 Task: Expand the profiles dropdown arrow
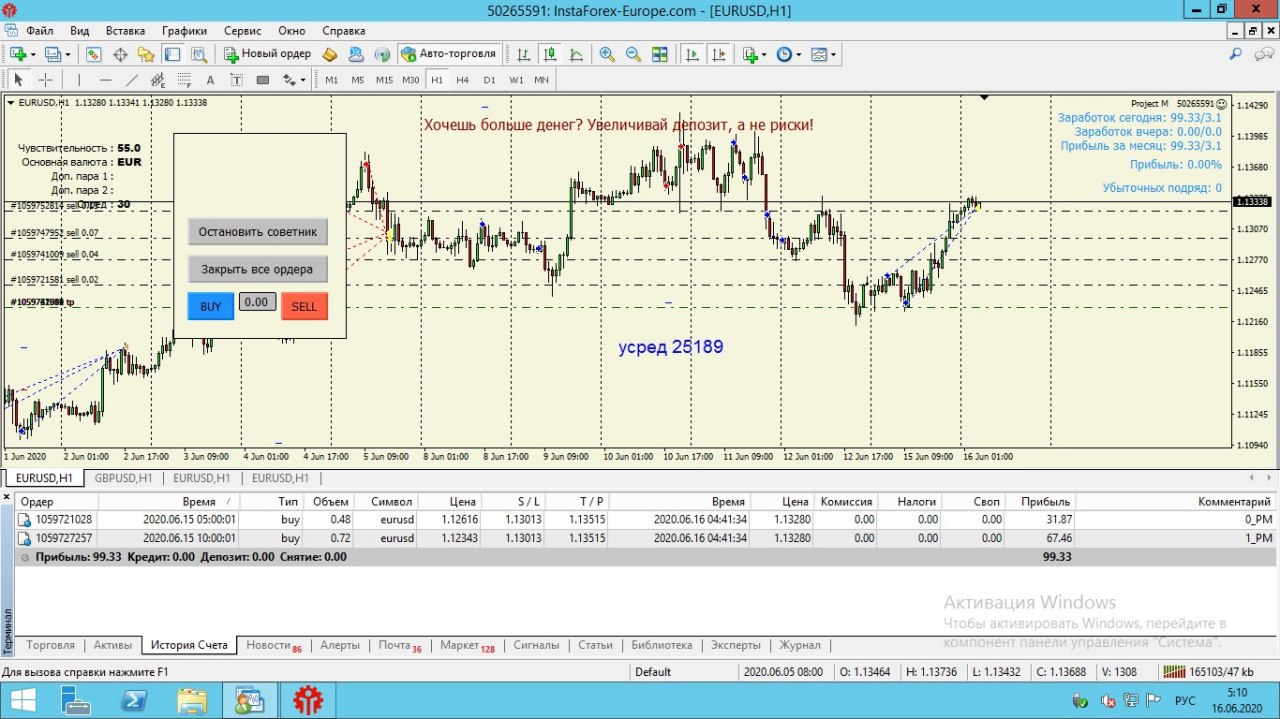(x=68, y=54)
